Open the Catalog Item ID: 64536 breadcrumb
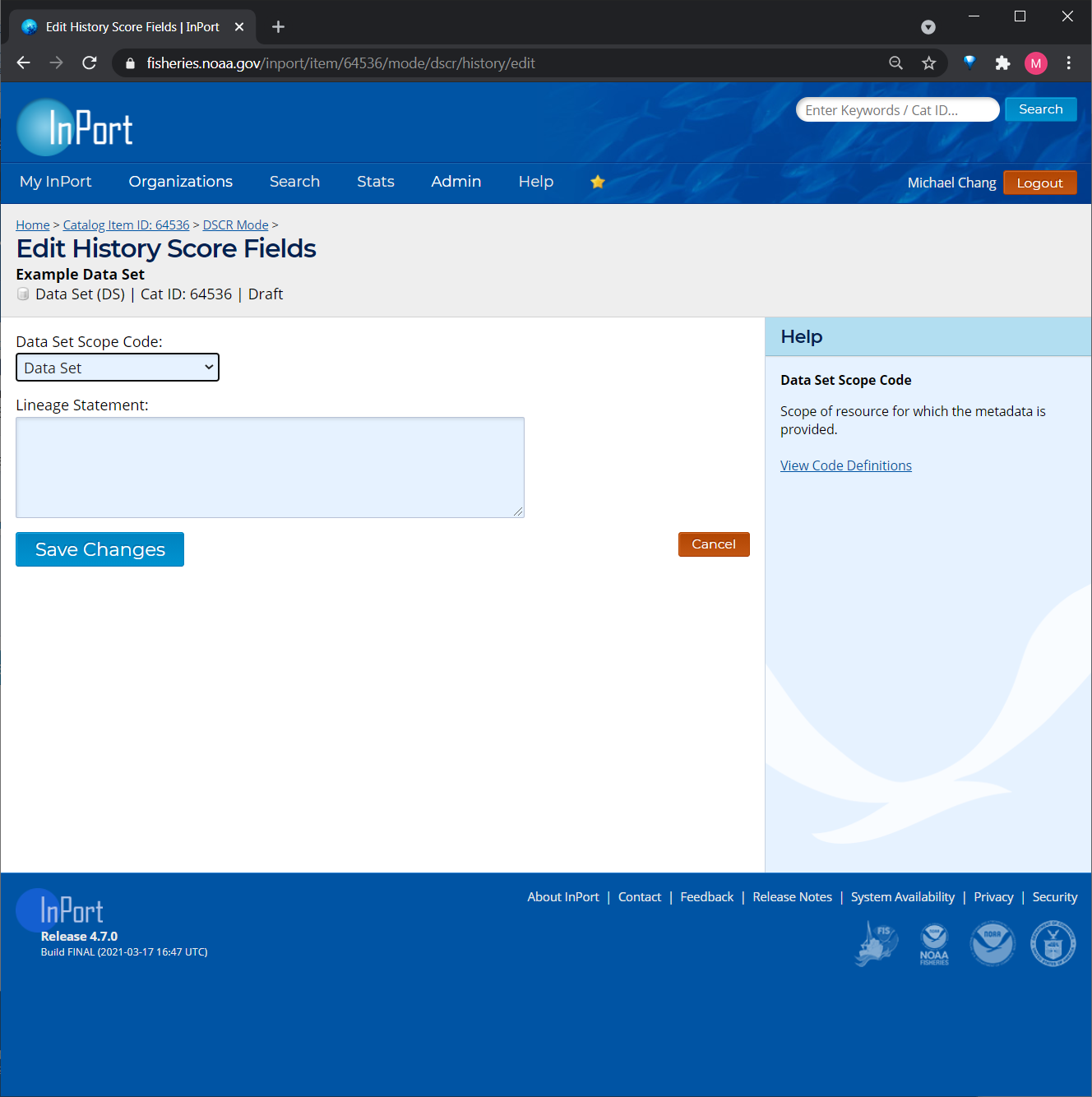The image size is (1092, 1097). 127,224
